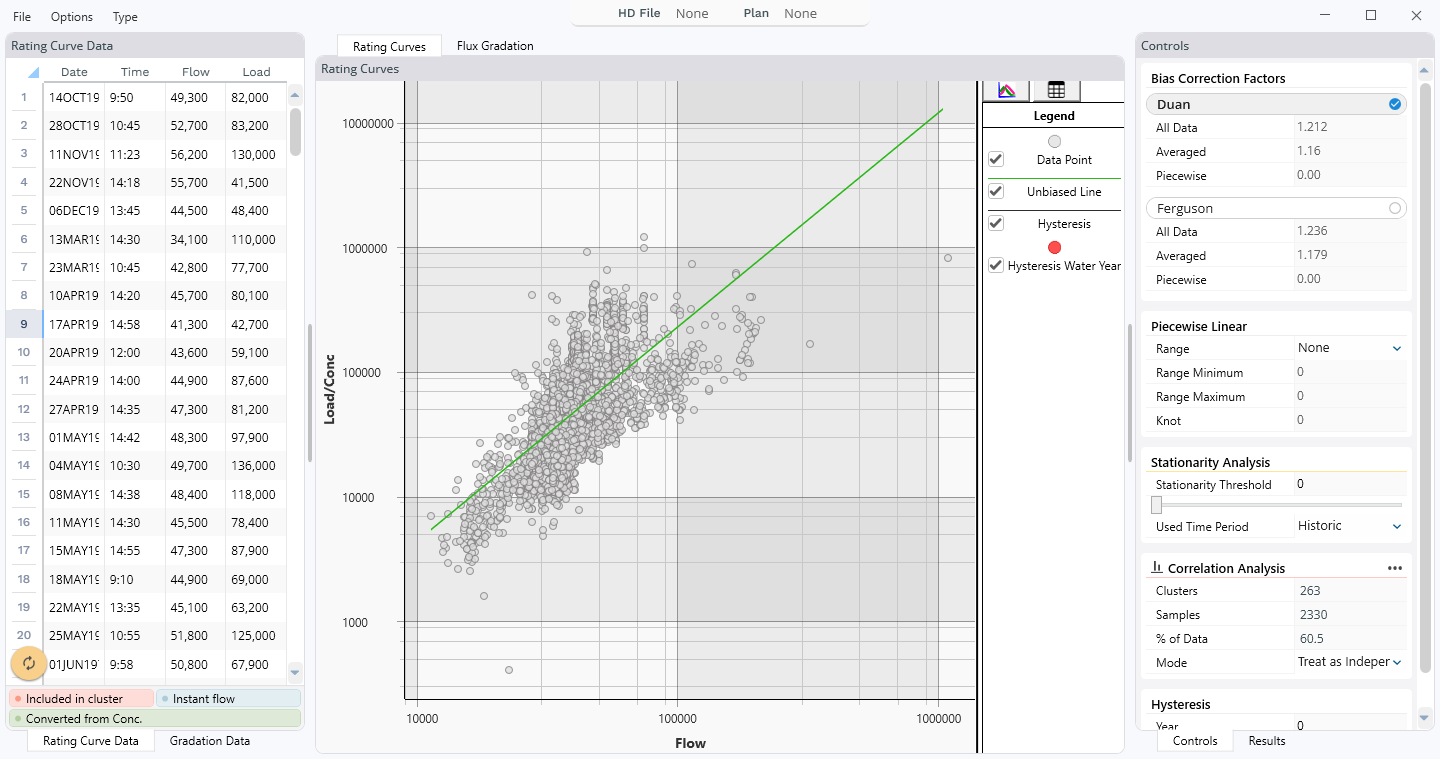Open the plot view icon above Legend
The image size is (1440, 759).
coord(1007,90)
